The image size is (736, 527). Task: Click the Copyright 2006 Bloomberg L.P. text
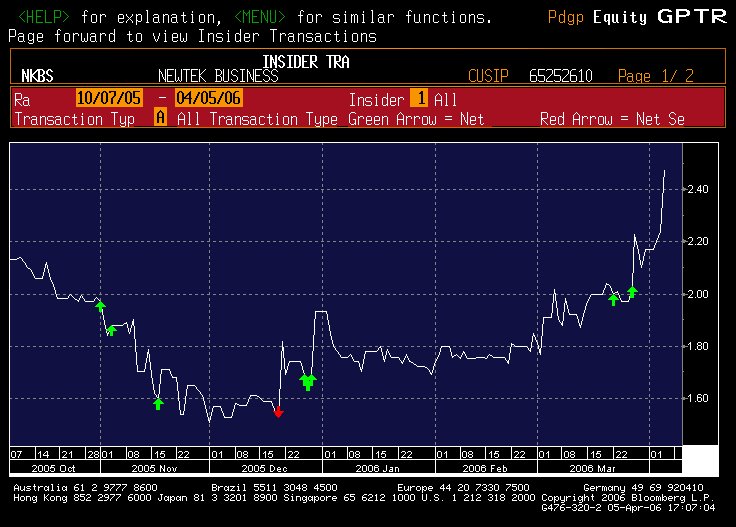tap(628, 497)
